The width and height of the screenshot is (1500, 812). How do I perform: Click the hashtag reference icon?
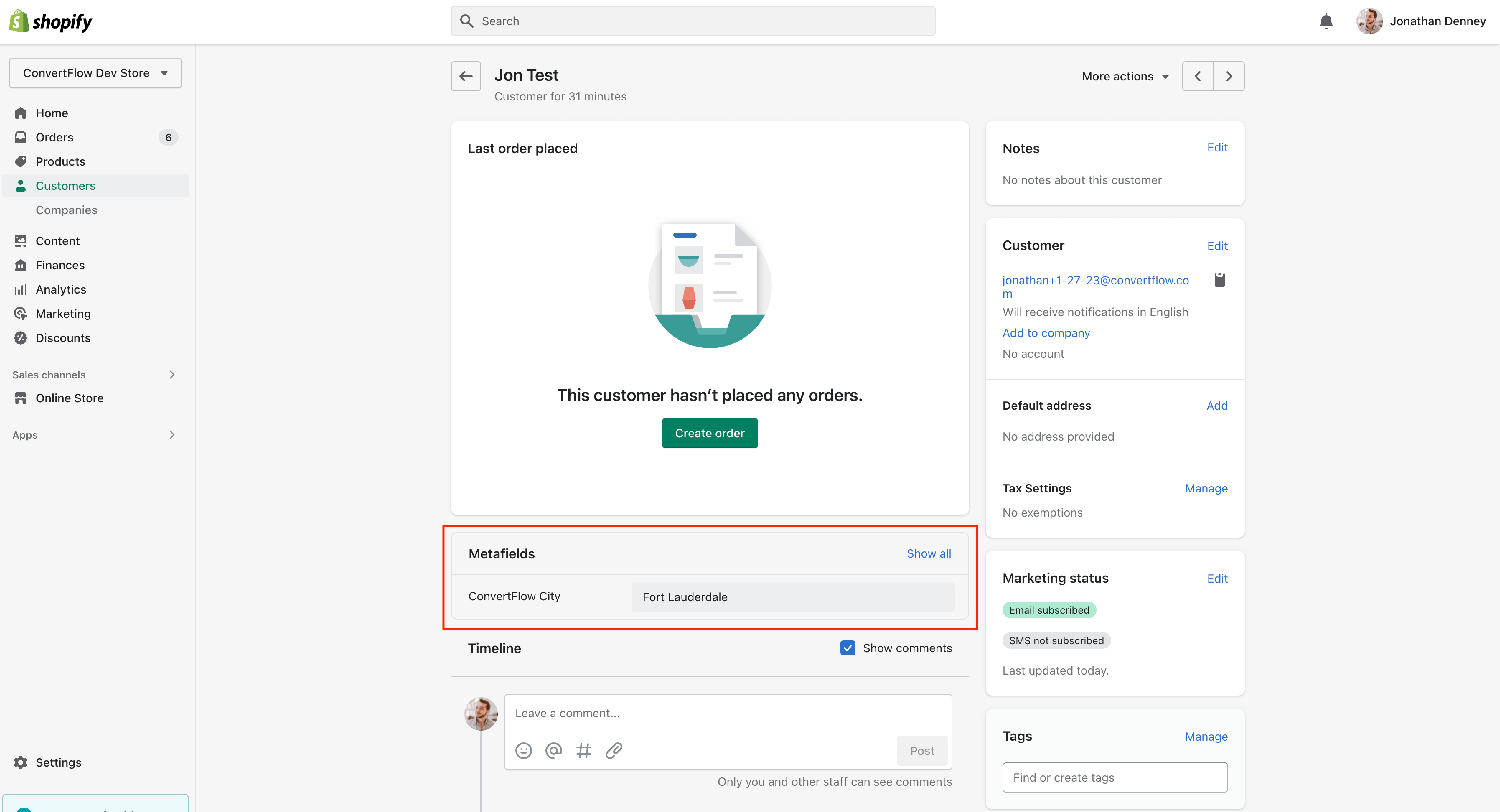[583, 751]
